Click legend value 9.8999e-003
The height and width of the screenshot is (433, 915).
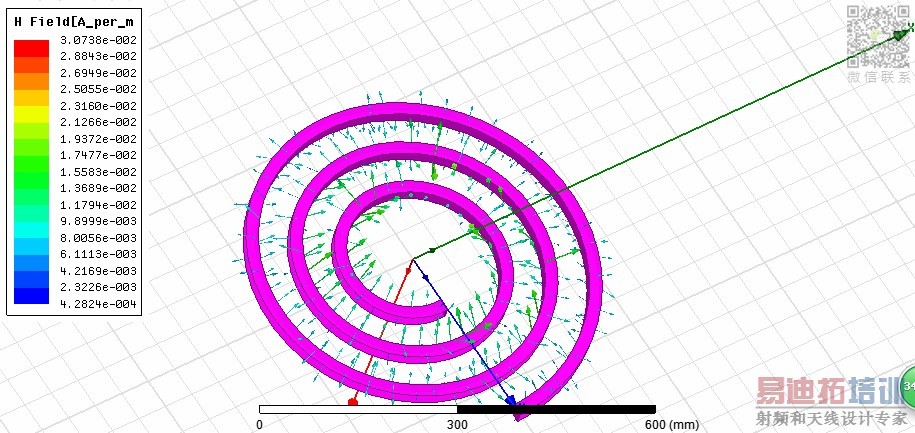tap(98, 221)
